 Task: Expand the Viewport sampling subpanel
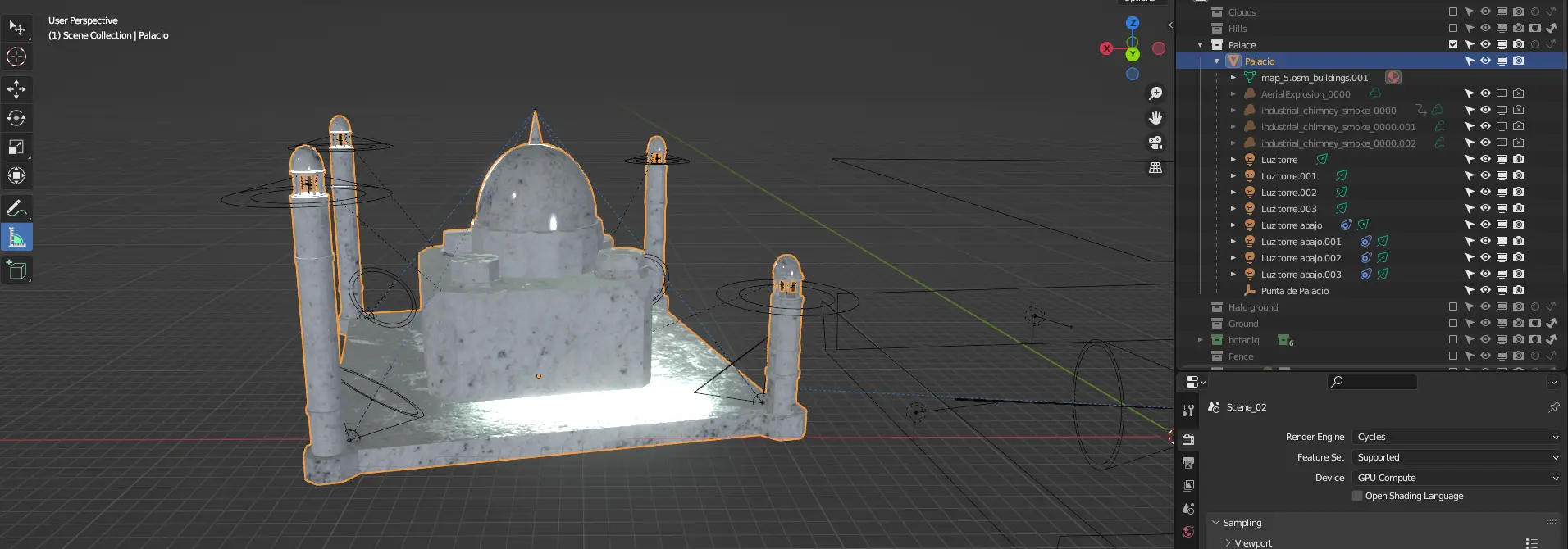(x=1228, y=542)
